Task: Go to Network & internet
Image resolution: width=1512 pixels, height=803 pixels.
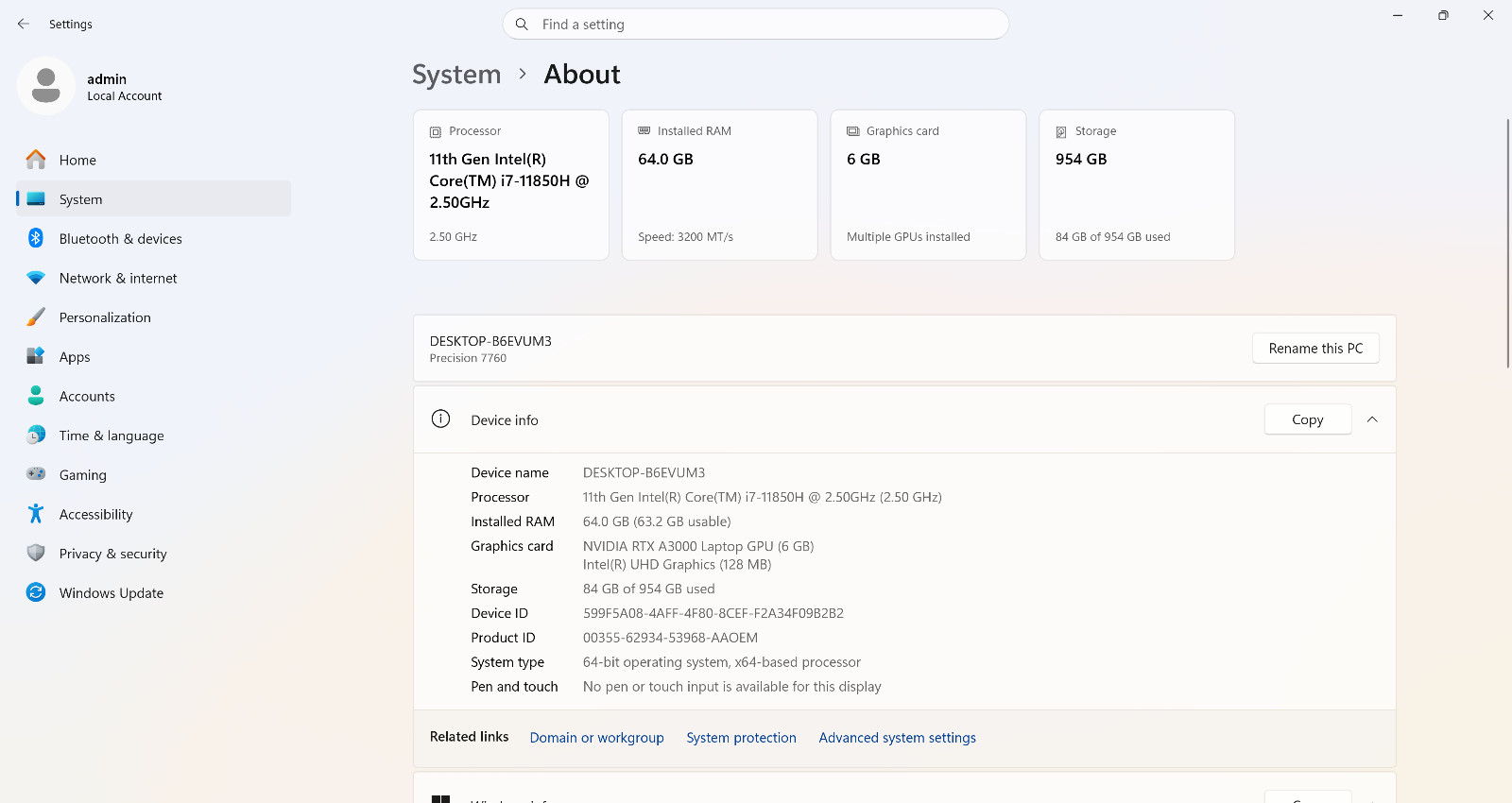Action: coord(154,278)
